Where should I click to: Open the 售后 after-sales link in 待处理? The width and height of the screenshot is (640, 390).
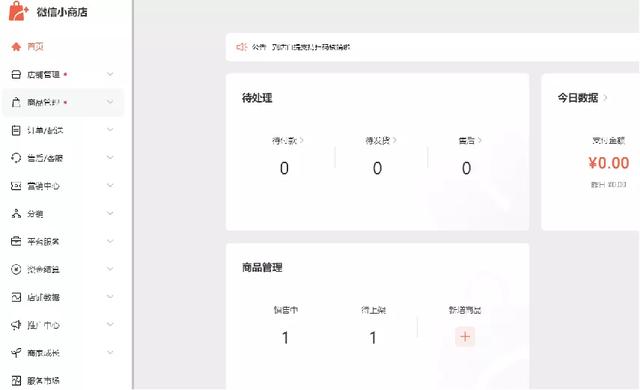[470, 141]
